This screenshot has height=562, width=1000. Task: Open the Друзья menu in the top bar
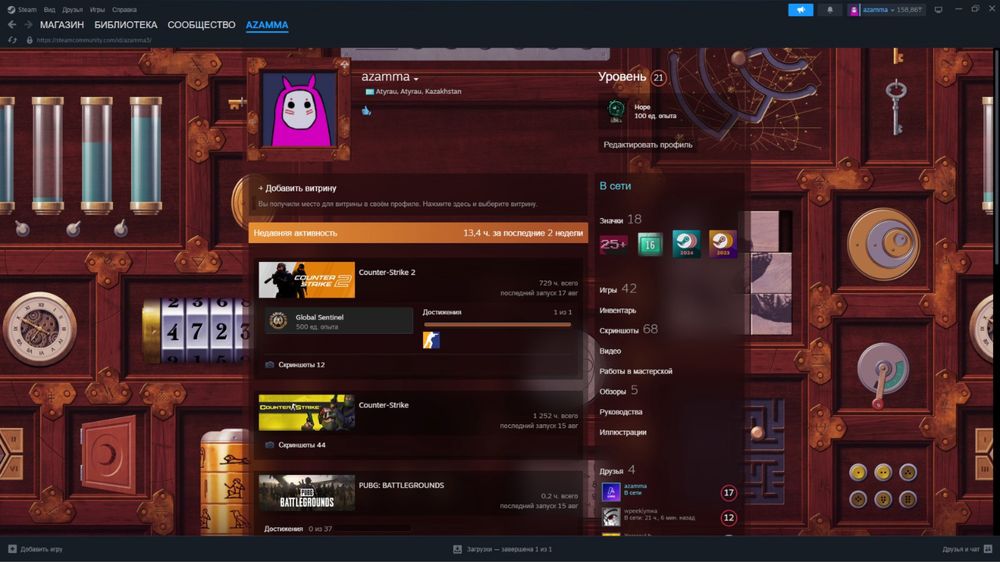click(72, 10)
